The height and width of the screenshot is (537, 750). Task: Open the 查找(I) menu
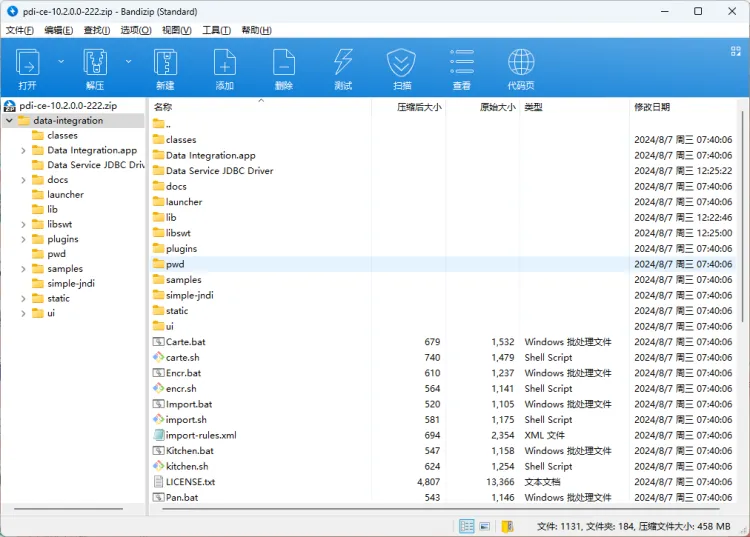[97, 30]
